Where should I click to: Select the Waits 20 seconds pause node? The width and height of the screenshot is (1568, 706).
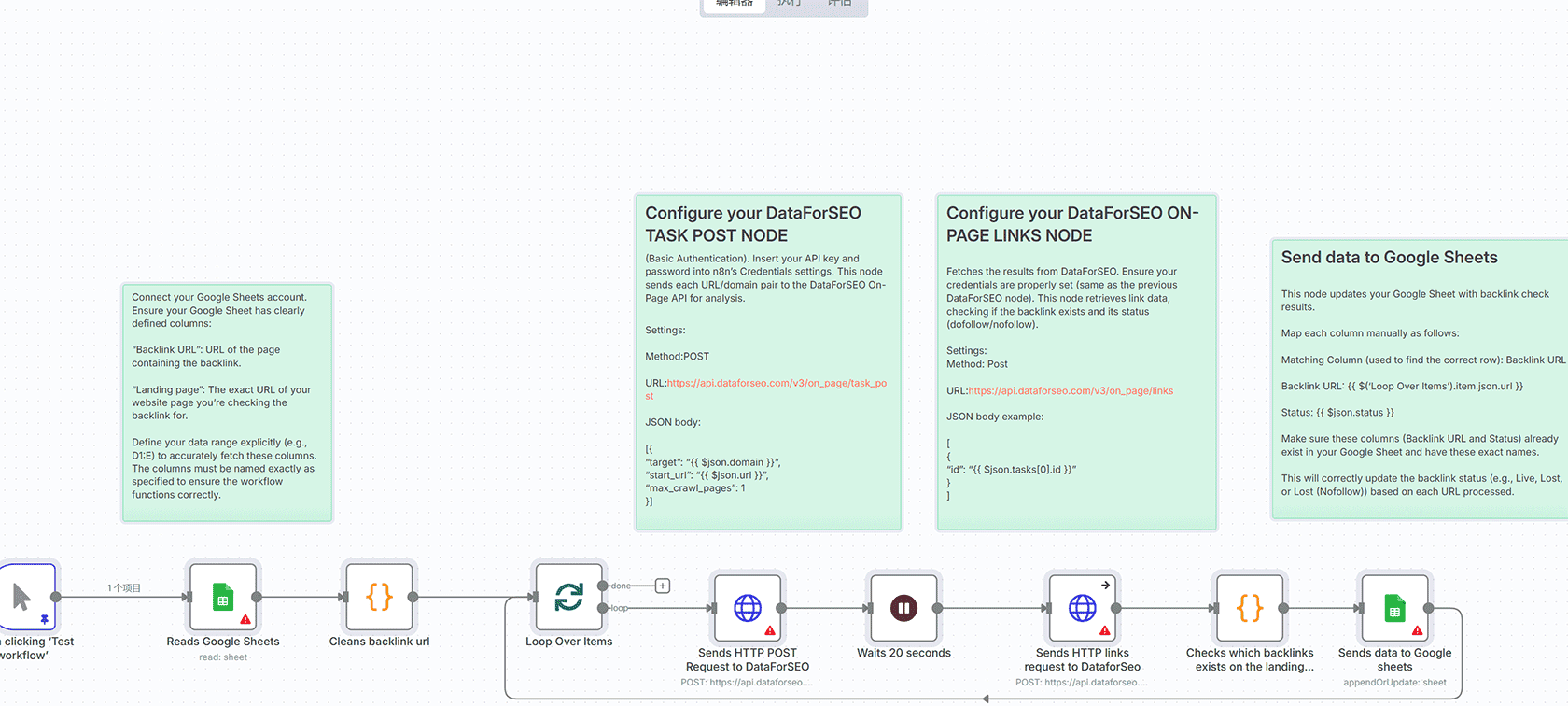pyautogui.click(x=903, y=608)
